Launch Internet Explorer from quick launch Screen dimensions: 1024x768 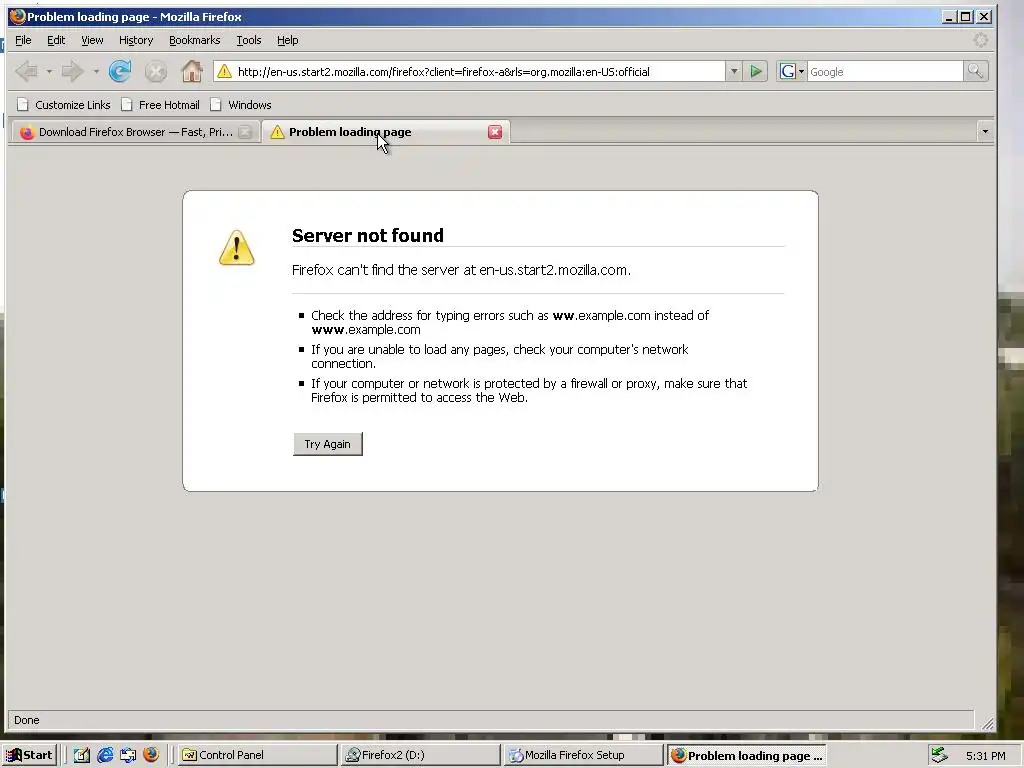(x=104, y=755)
